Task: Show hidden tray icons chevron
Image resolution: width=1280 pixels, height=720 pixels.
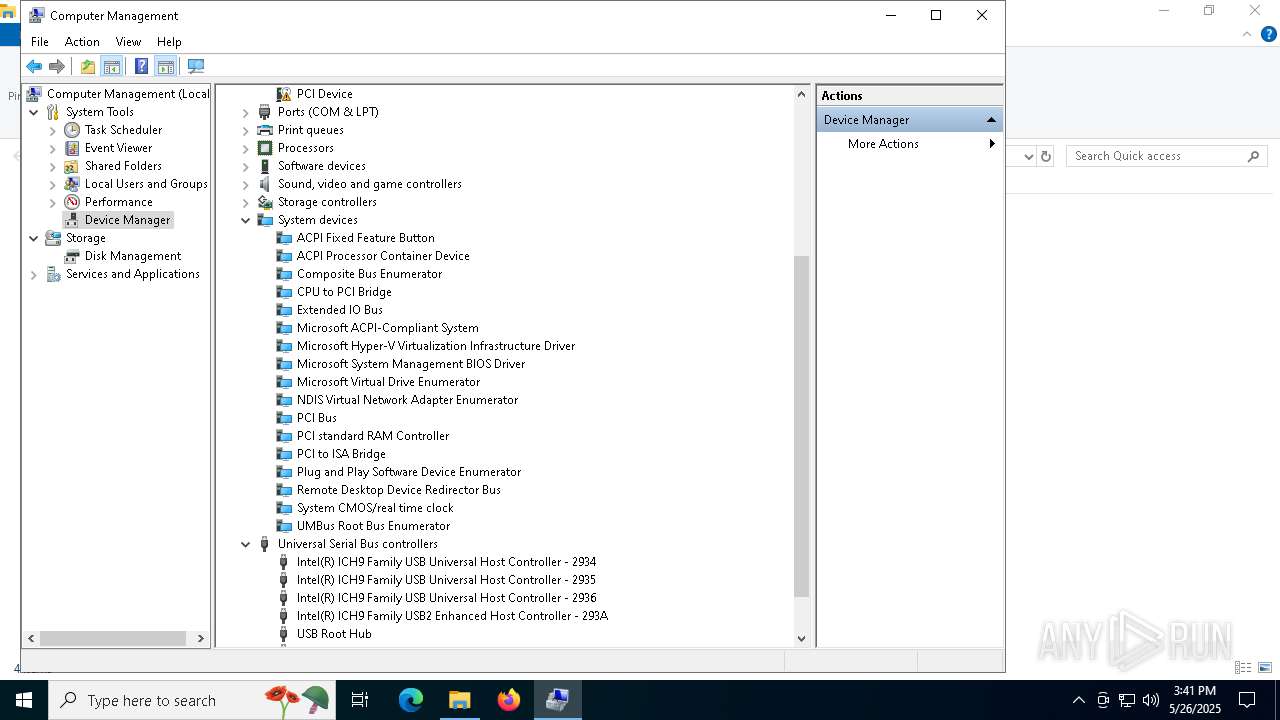Action: (x=1078, y=700)
